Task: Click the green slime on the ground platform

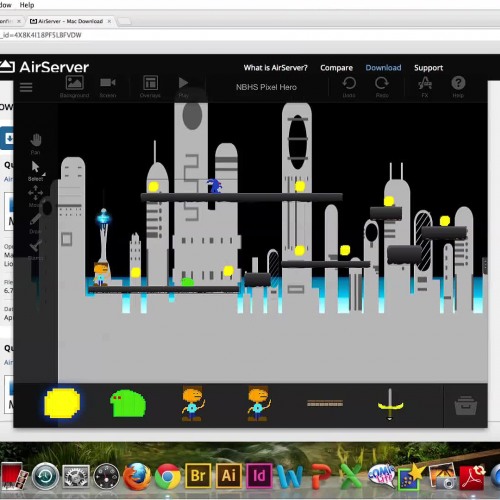Action: (187, 282)
